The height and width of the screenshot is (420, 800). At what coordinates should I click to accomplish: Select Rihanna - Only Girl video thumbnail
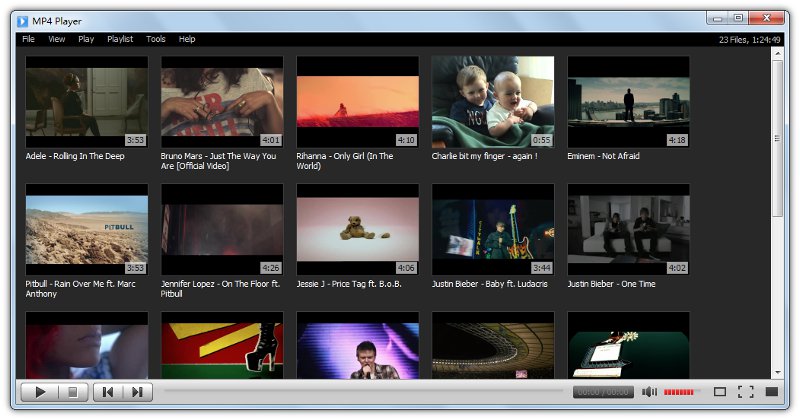tap(358, 102)
